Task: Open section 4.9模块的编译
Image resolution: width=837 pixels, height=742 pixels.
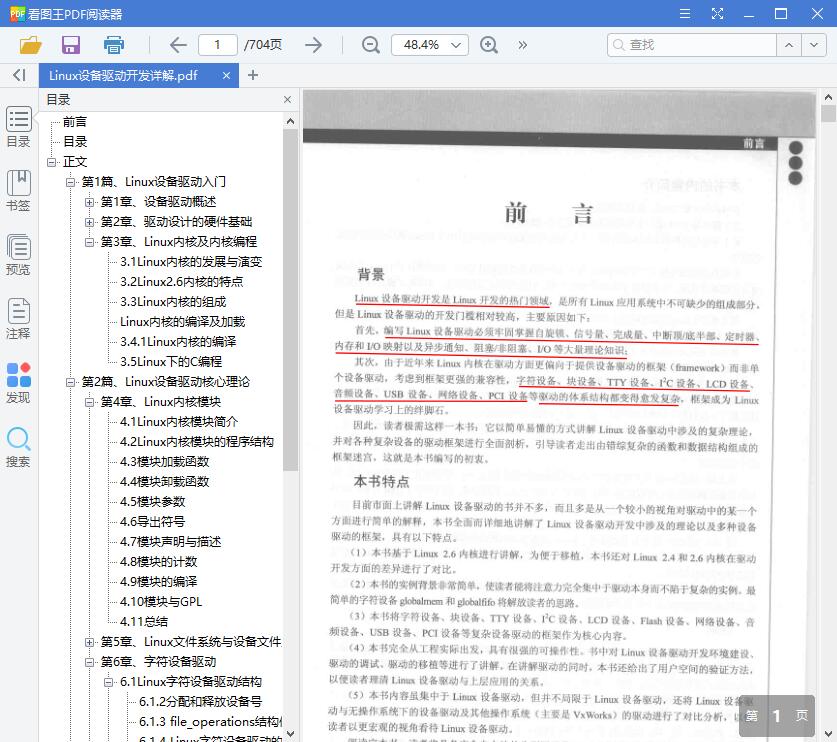Action: point(159,581)
